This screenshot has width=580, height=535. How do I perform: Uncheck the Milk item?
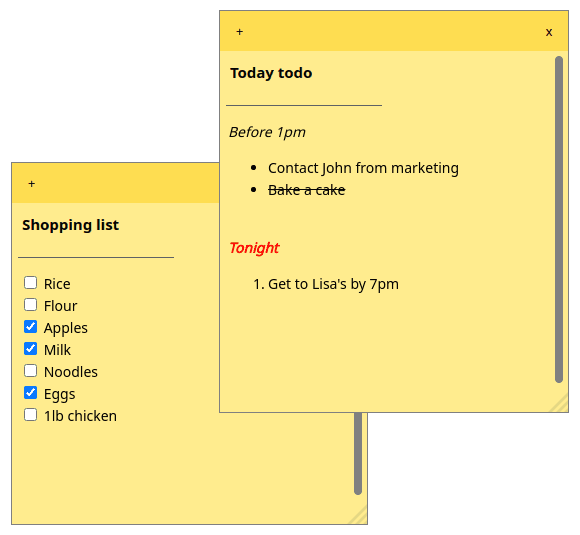pyautogui.click(x=30, y=349)
